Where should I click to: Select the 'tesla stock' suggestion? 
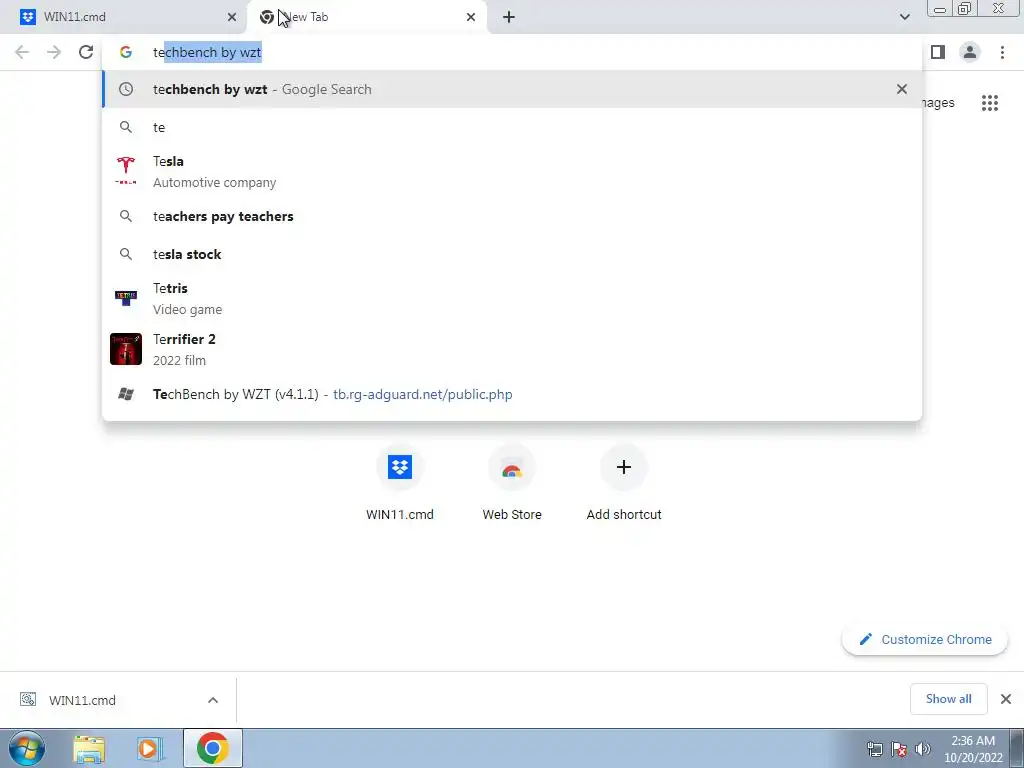[x=512, y=254]
